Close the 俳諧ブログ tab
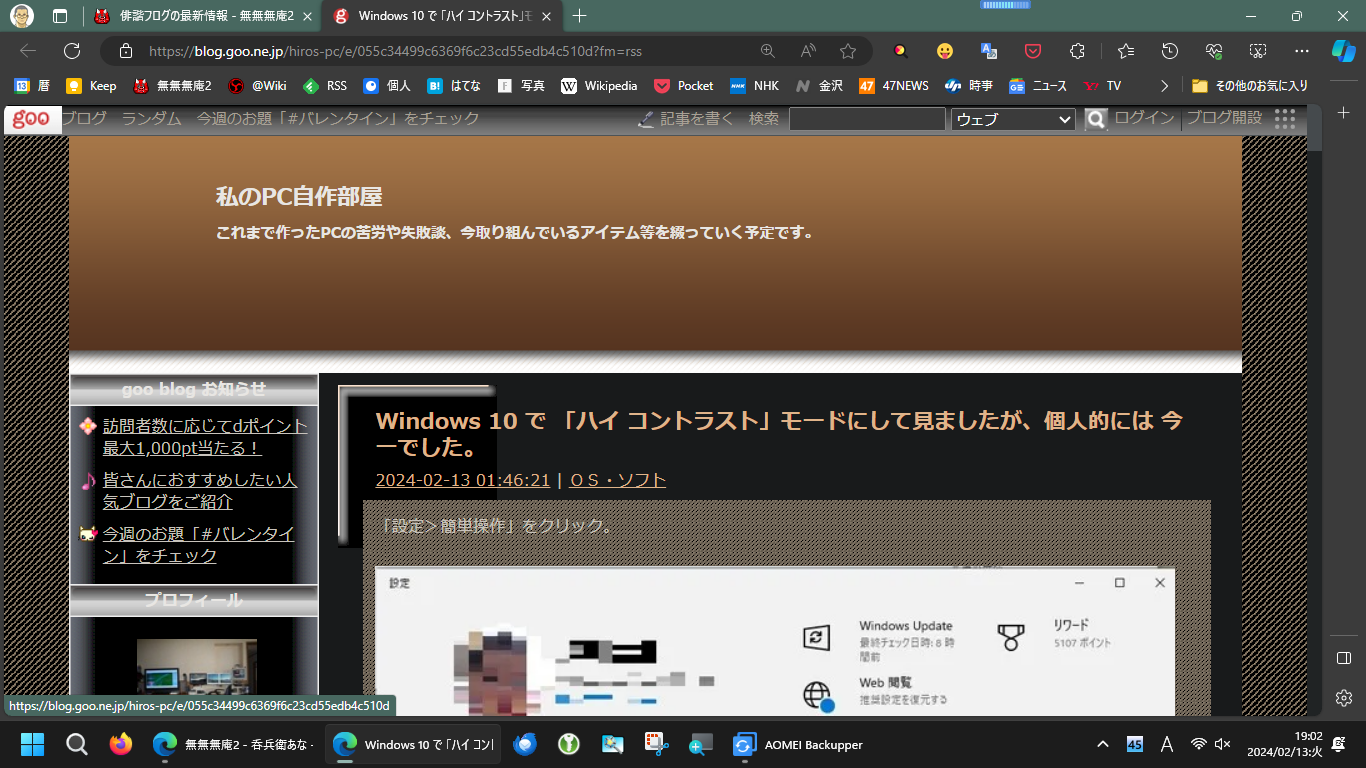This screenshot has width=1366, height=768. tap(306, 16)
